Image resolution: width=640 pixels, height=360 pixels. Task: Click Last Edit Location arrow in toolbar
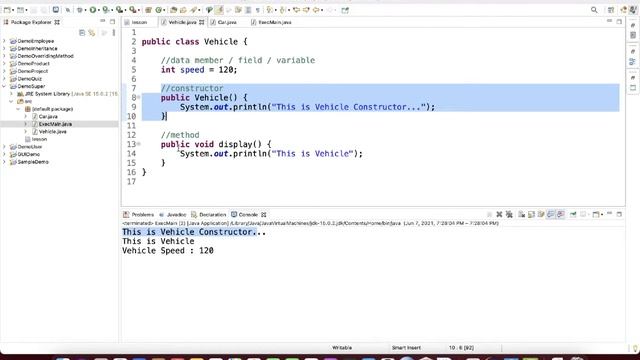(x=296, y=10)
